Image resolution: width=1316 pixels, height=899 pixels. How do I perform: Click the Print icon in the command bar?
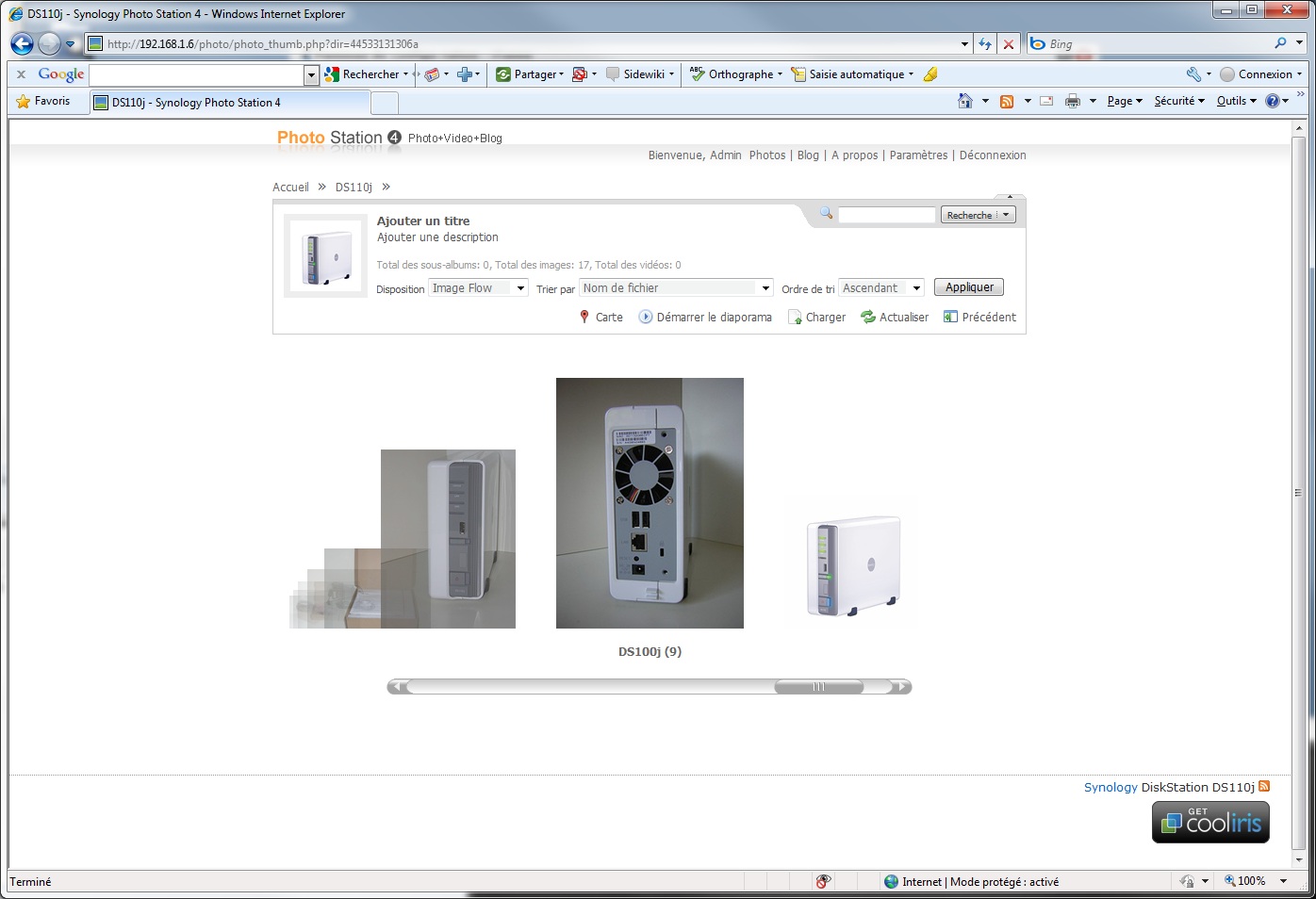click(x=1072, y=101)
